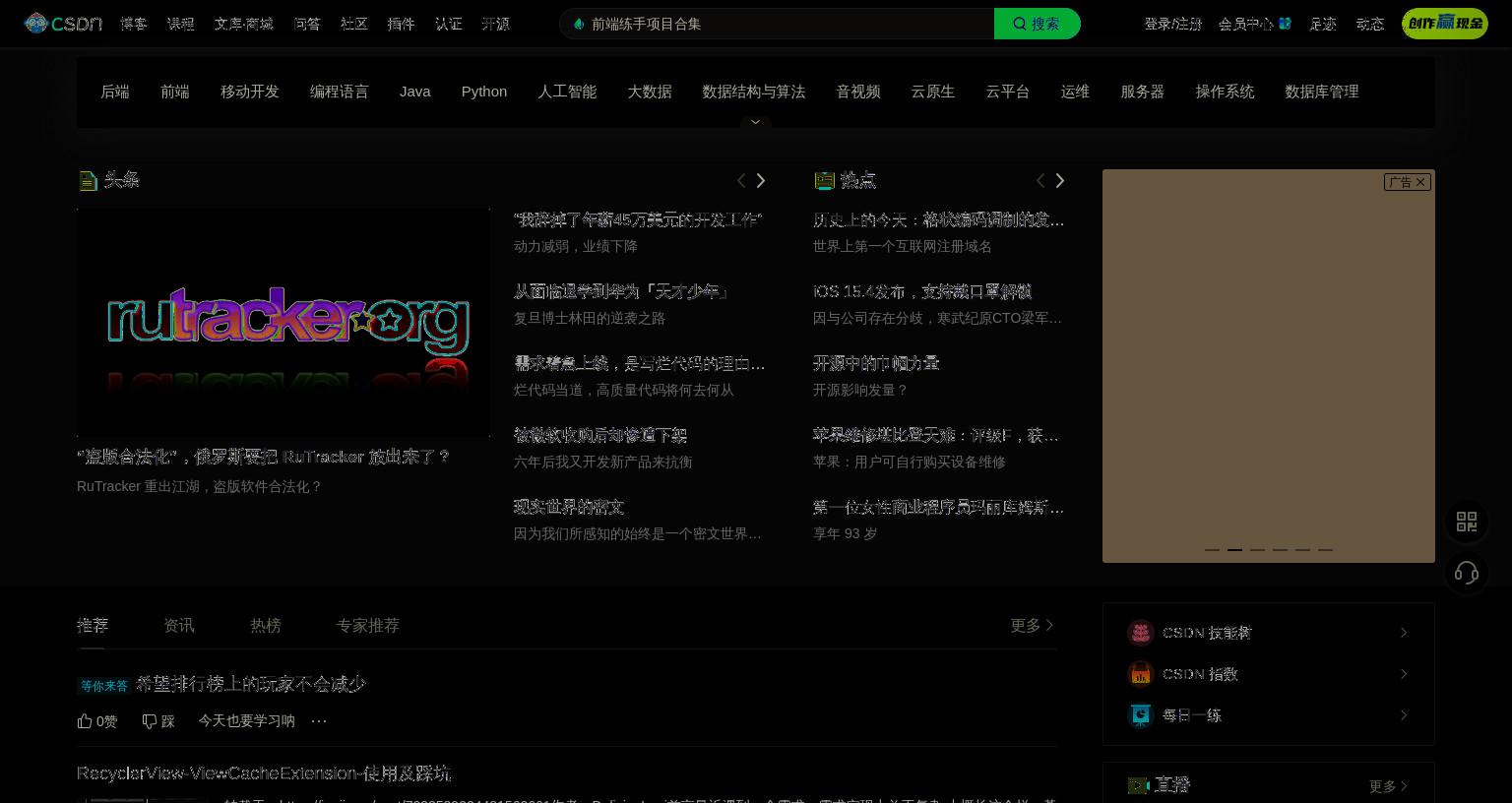
Task: Go to previous 头条 page arrow
Action: point(741,180)
